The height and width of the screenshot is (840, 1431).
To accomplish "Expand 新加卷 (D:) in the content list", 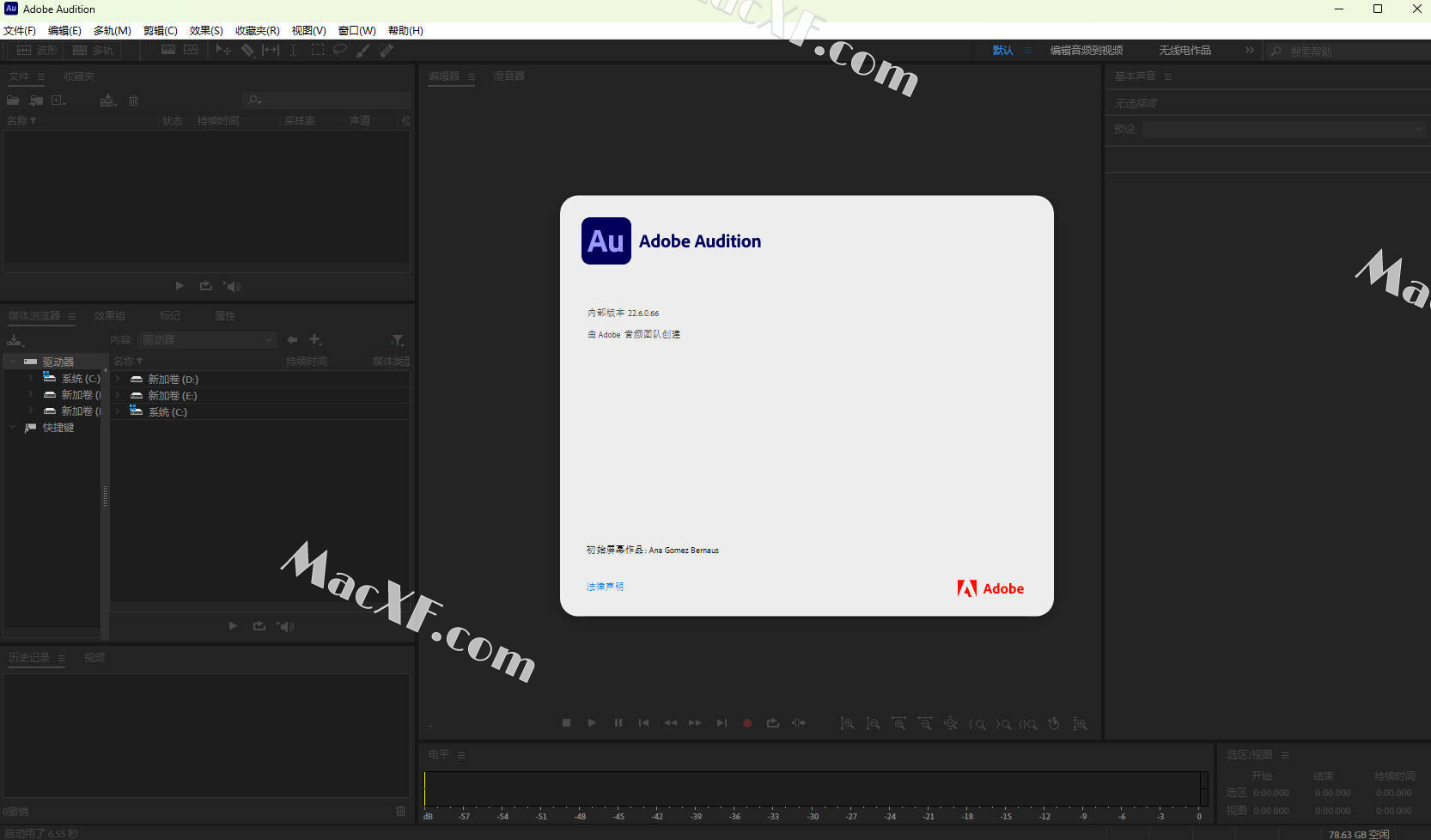I will click(x=118, y=379).
